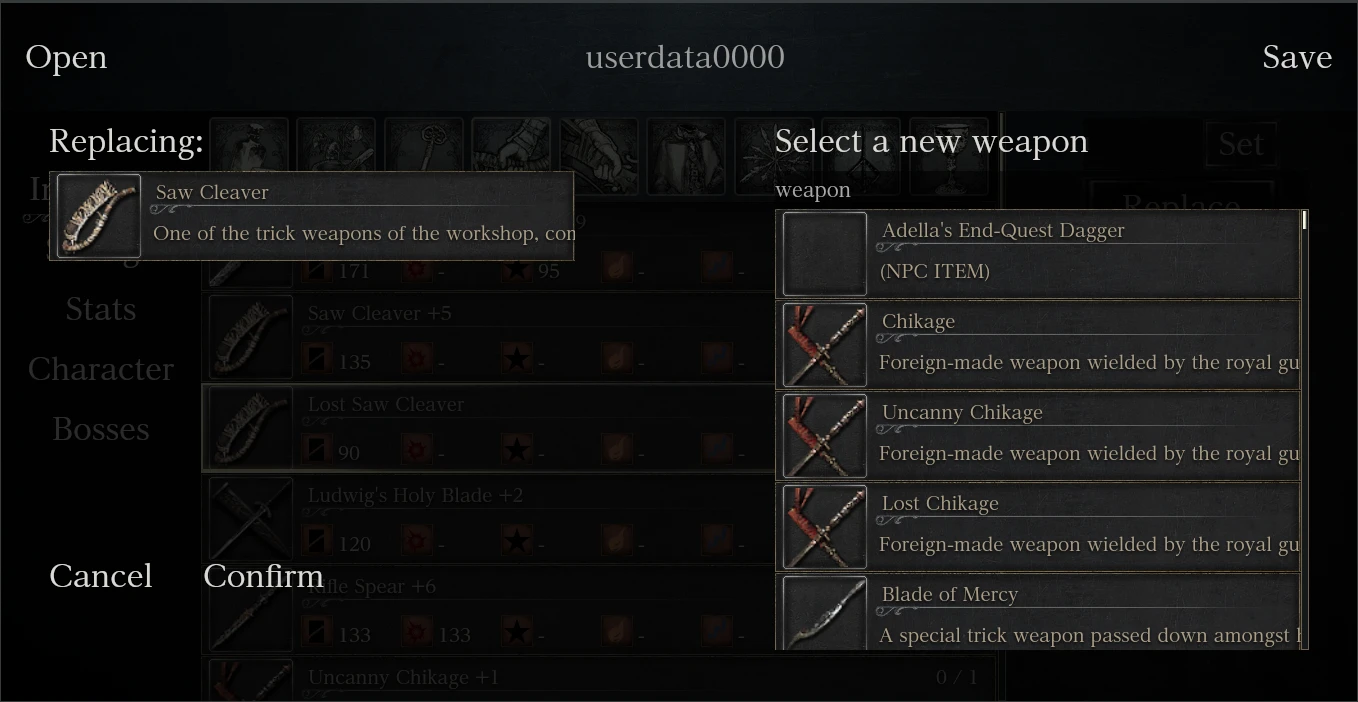This screenshot has width=1358, height=702.
Task: Switch to the dimmed Stats tab
Action: tap(101, 309)
